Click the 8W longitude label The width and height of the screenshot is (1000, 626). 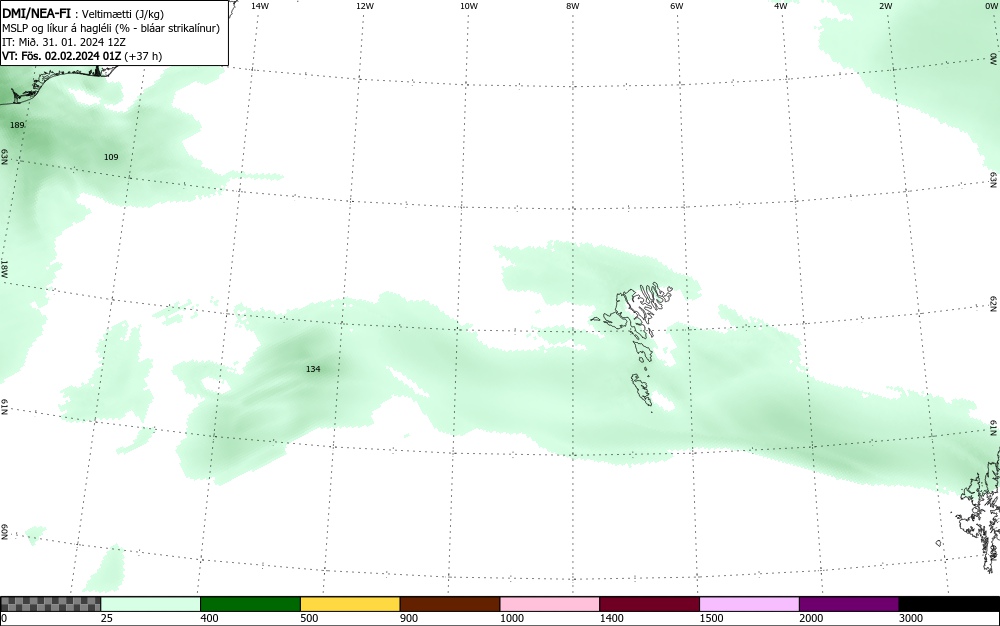click(x=573, y=6)
